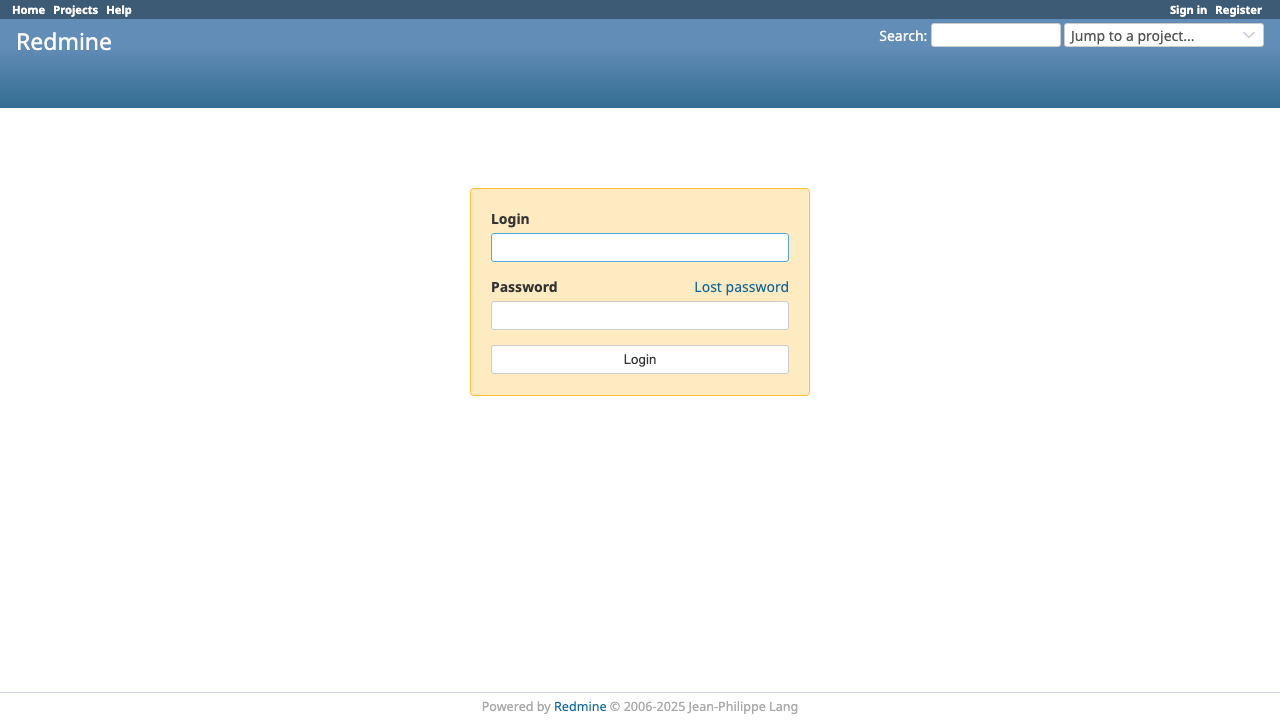
Task: Open the Help menu link
Action: point(119,10)
